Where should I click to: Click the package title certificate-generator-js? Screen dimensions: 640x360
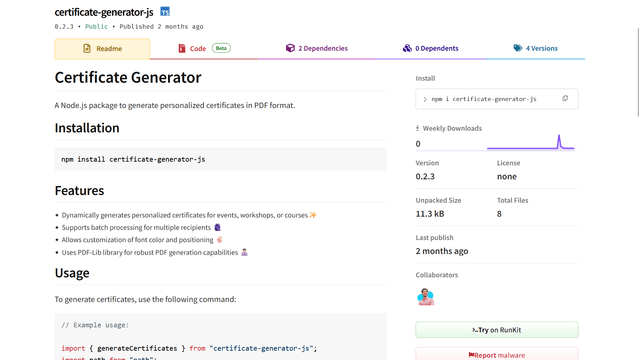pos(104,12)
